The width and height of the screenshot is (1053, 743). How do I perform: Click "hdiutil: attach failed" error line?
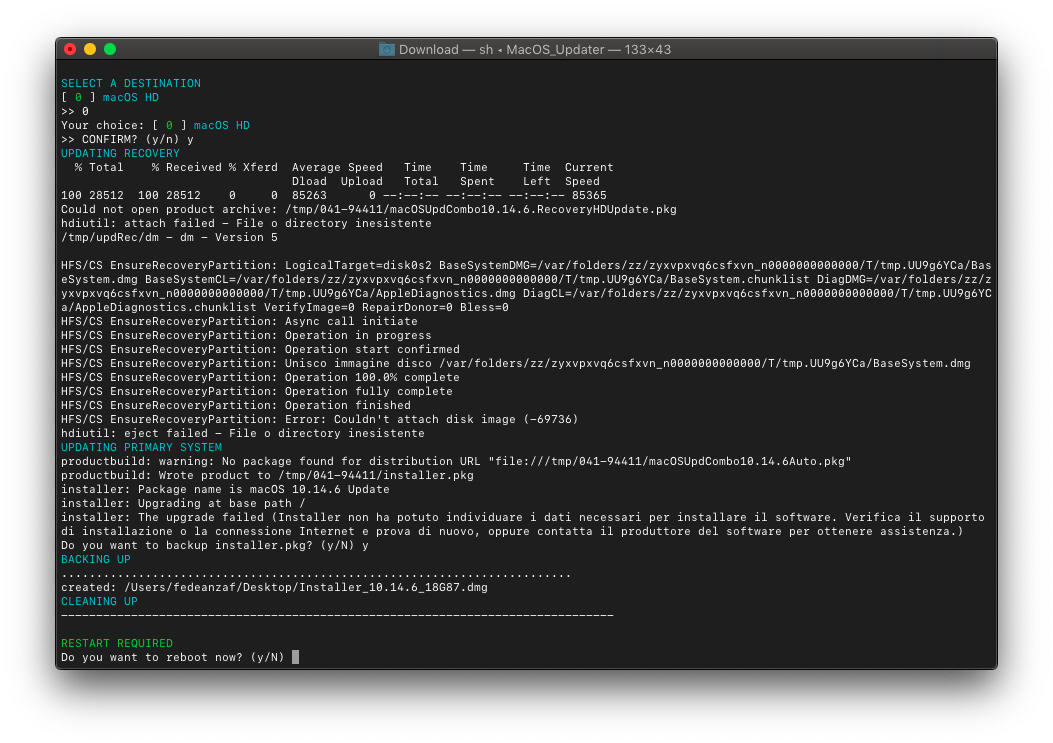(x=246, y=224)
